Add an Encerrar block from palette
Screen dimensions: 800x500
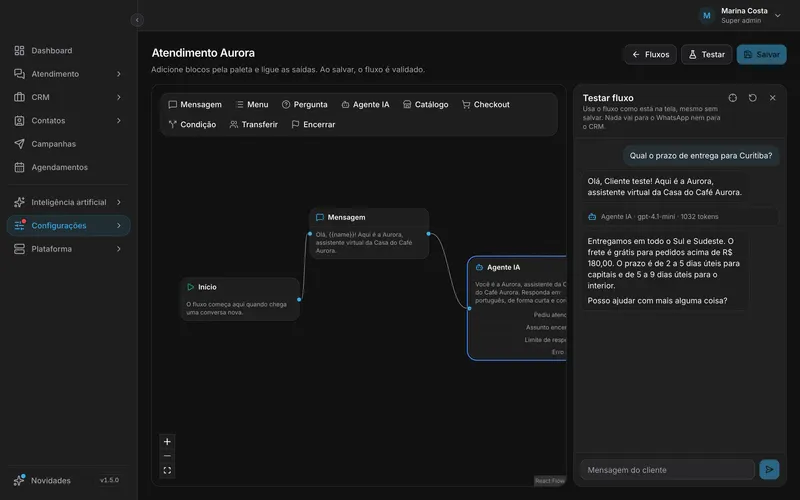coord(313,124)
